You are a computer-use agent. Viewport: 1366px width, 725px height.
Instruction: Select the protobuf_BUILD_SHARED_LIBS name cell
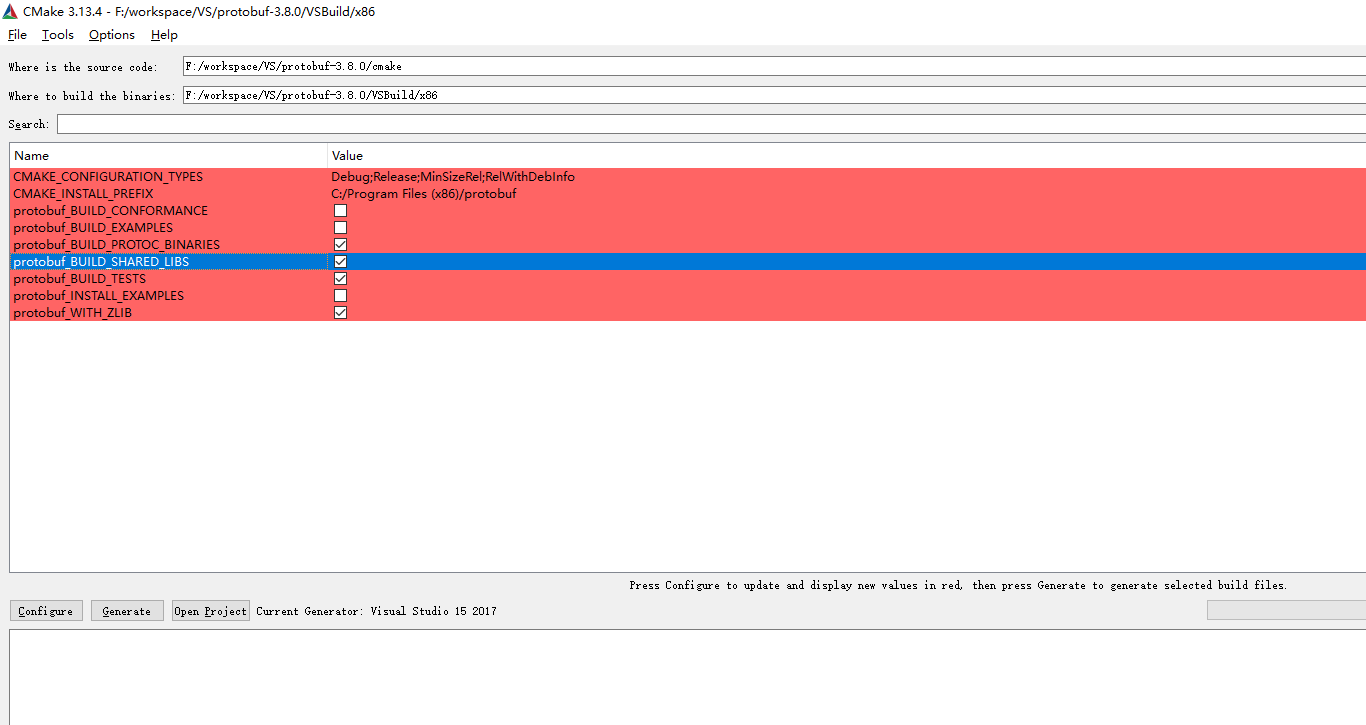[169, 262]
